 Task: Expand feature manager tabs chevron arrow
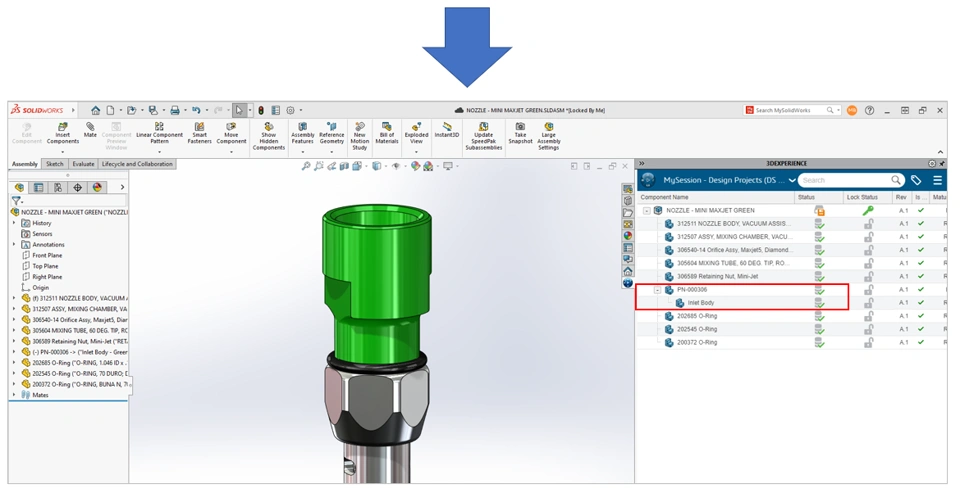122,187
